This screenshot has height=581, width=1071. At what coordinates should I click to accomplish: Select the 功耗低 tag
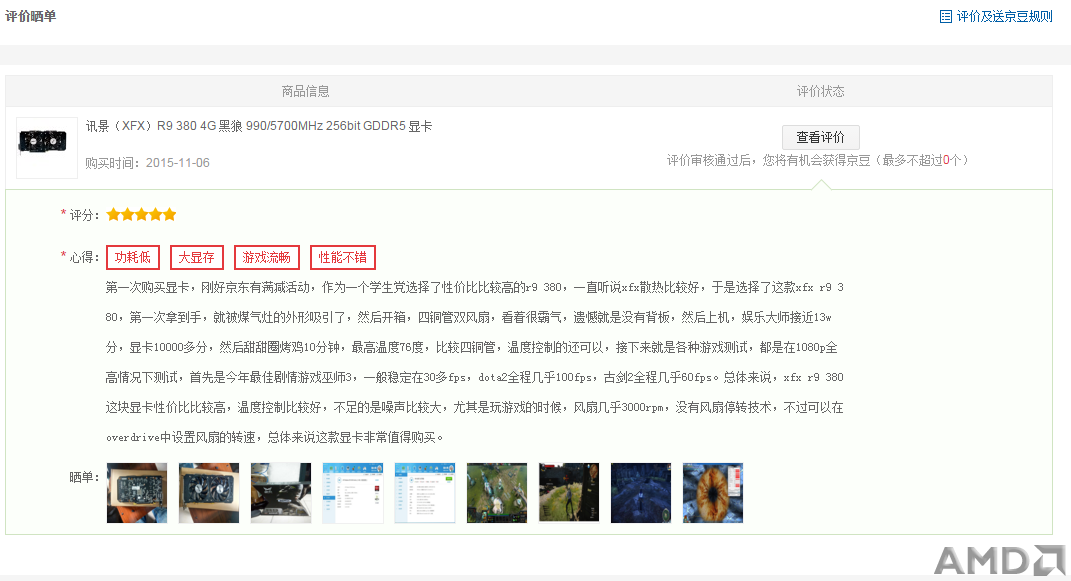click(x=133, y=257)
